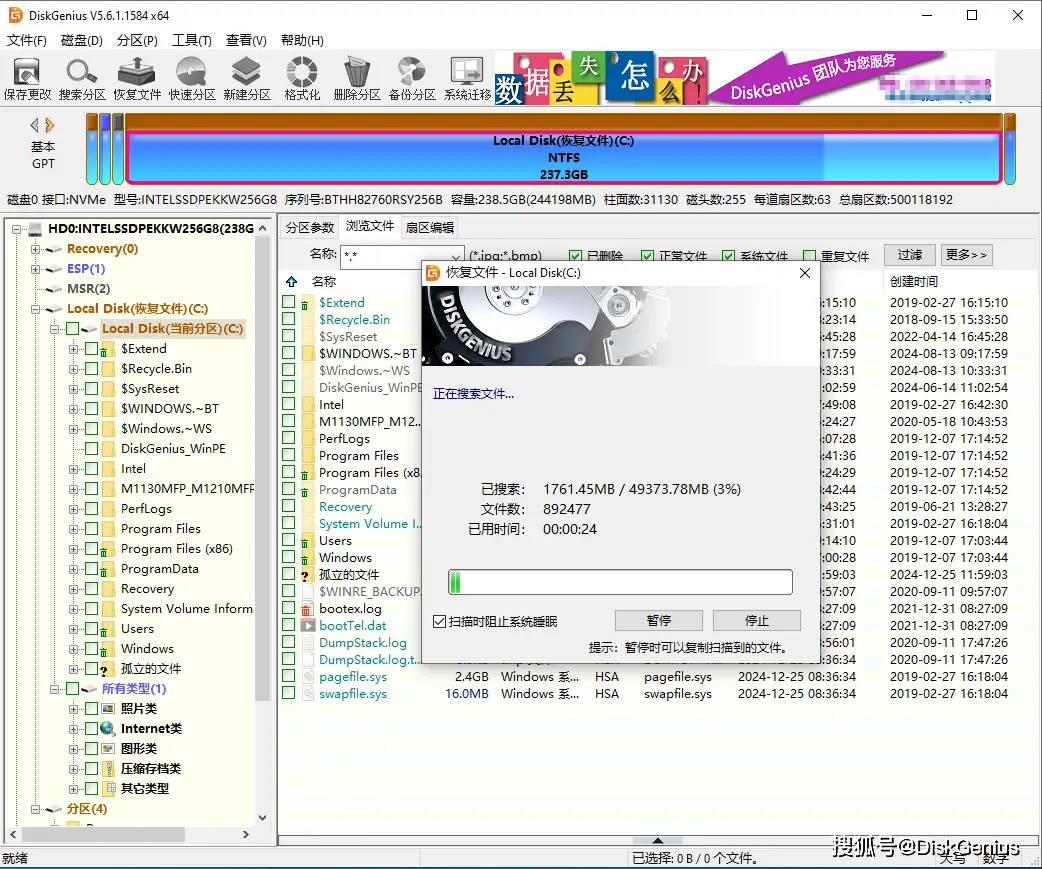The width and height of the screenshot is (1042, 869).
Task: Check the Windows folder box in tree
Action: [x=92, y=648]
